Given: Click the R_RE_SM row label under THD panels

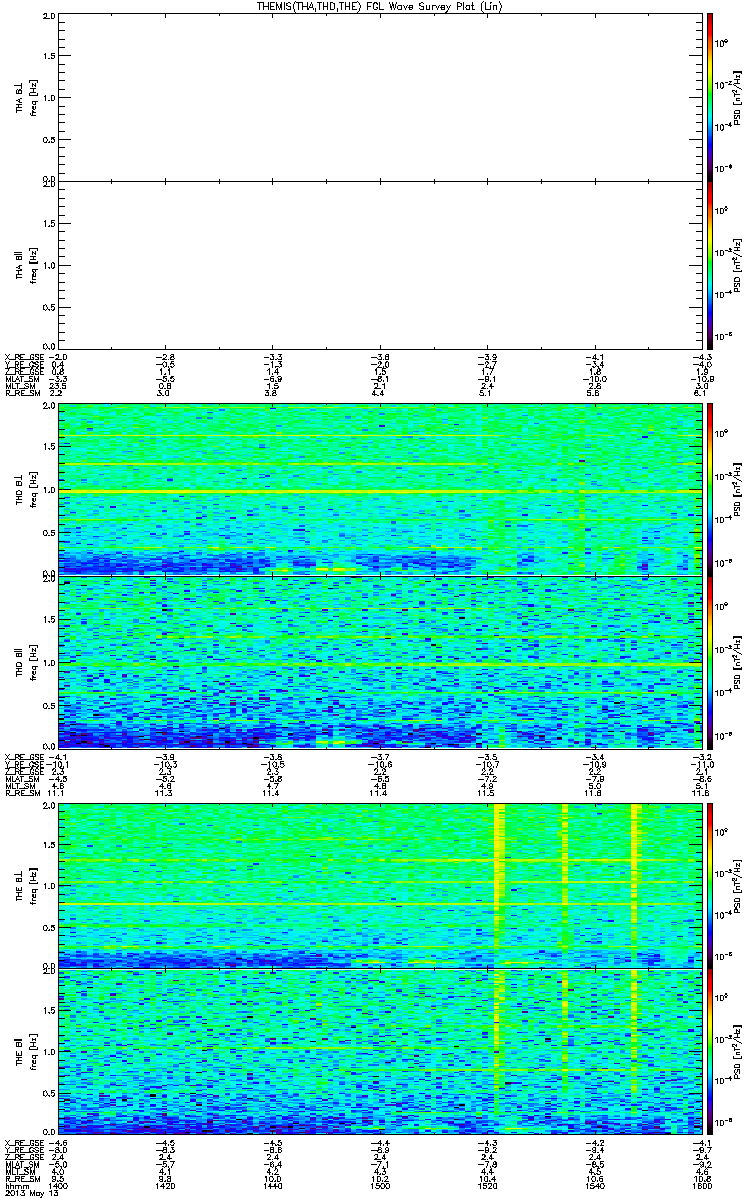Looking at the screenshot, I should (x=22, y=793).
